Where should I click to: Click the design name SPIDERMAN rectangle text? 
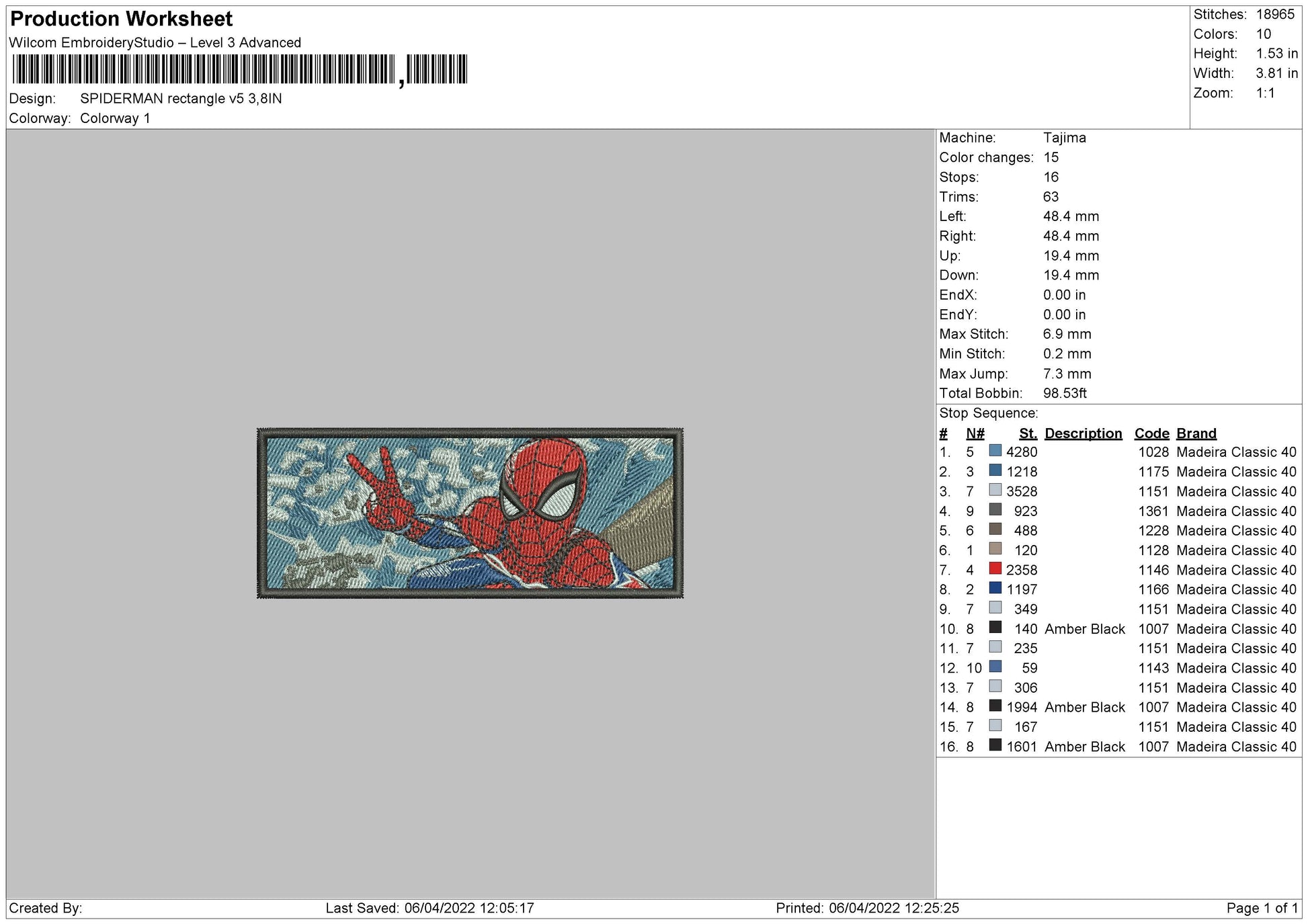[181, 99]
